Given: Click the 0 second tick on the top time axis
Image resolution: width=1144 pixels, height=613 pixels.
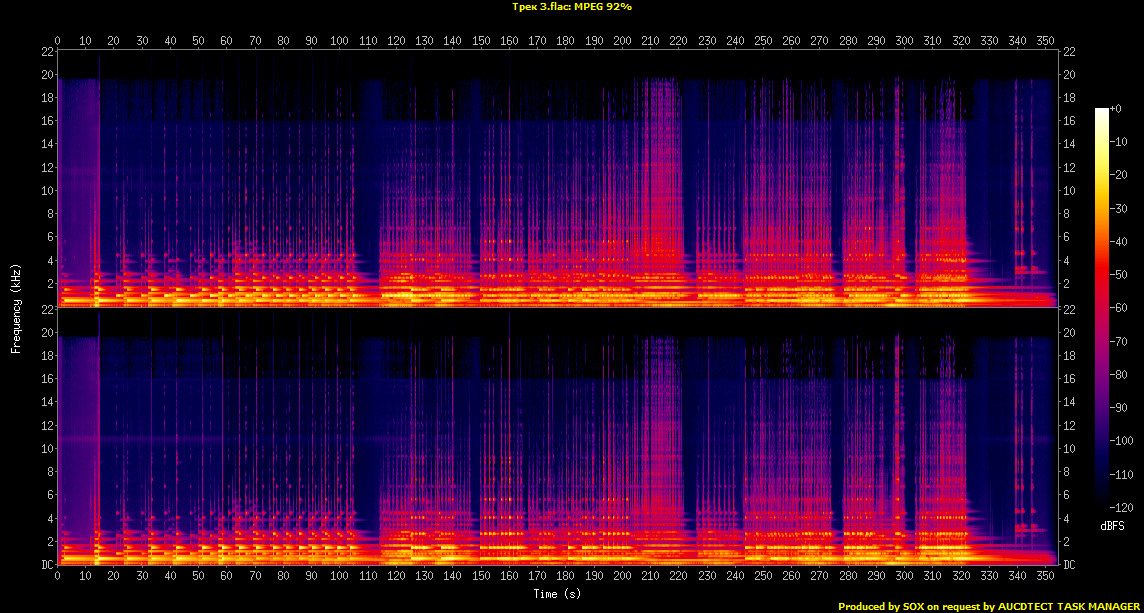Looking at the screenshot, I should point(58,41).
